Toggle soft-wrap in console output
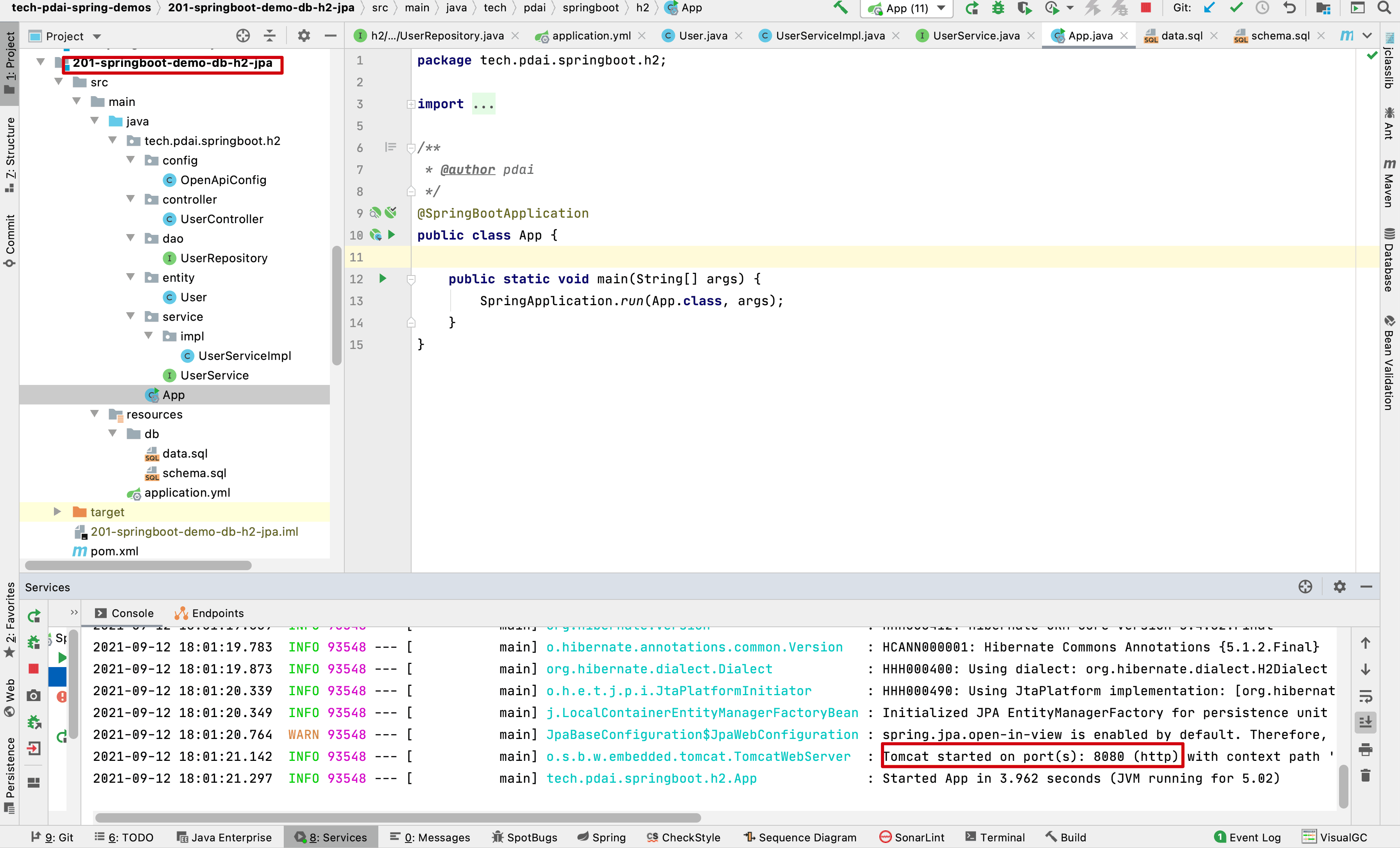1400x848 pixels. 1365,696
